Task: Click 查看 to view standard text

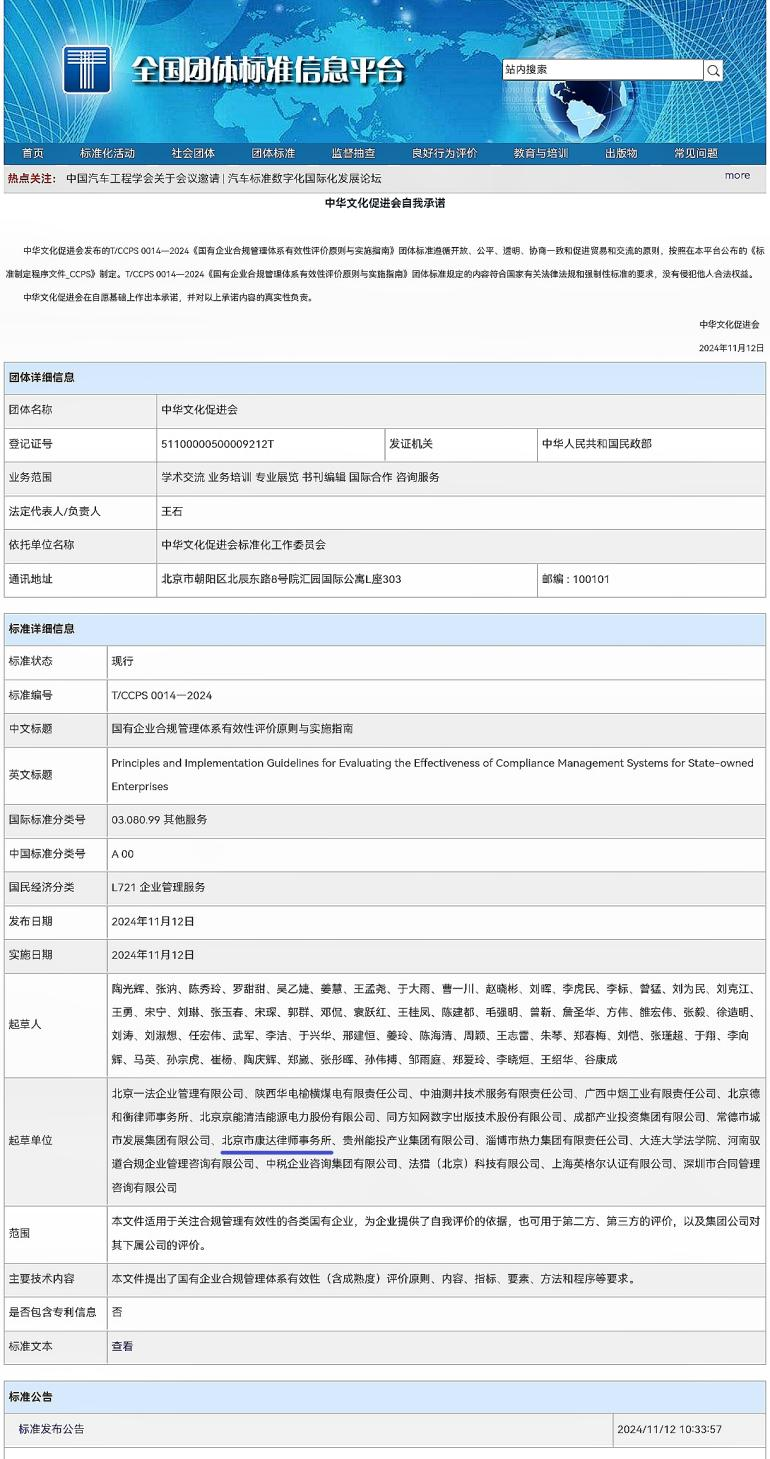Action: click(x=122, y=1346)
